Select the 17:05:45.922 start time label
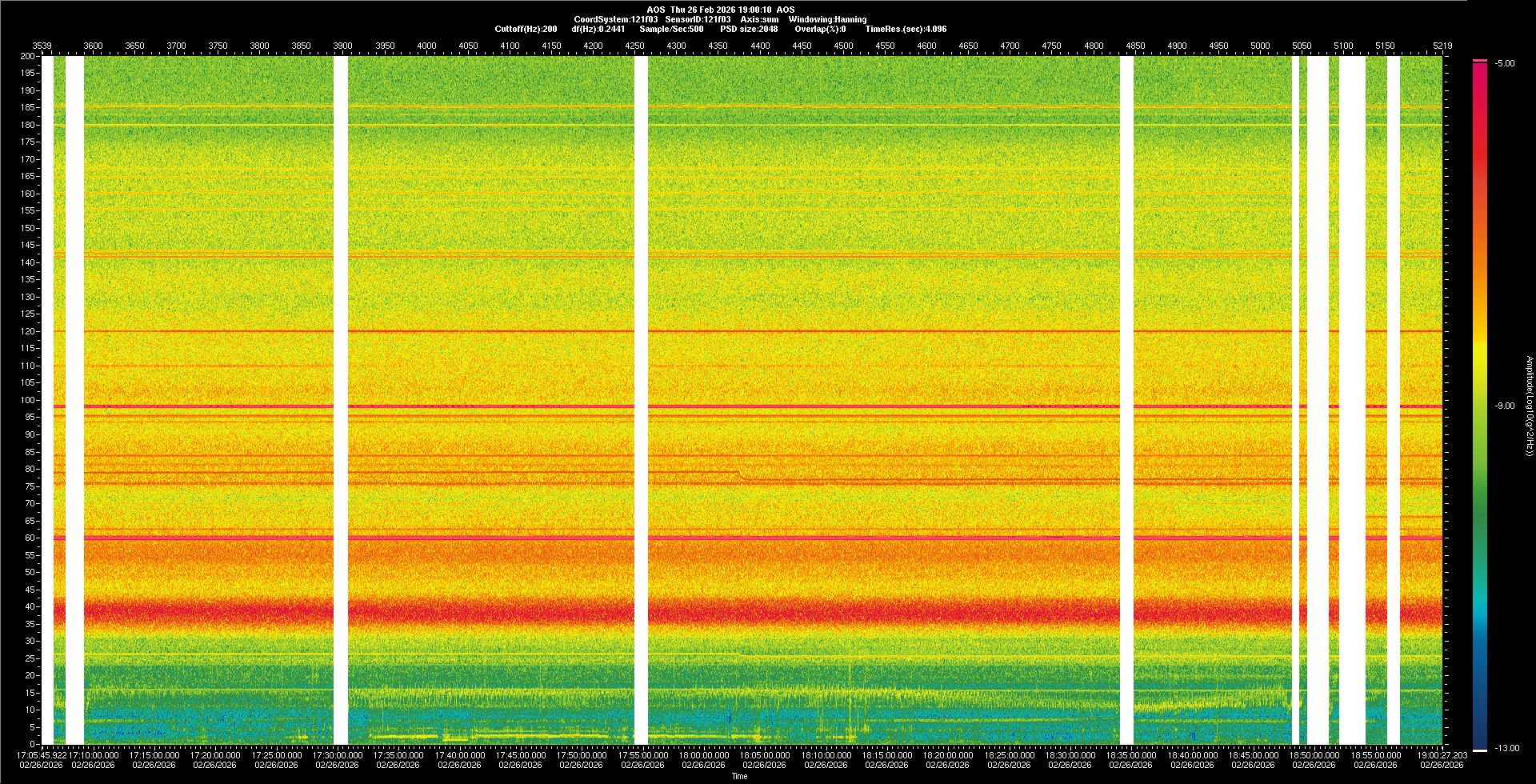The image size is (1536, 784). (42, 754)
